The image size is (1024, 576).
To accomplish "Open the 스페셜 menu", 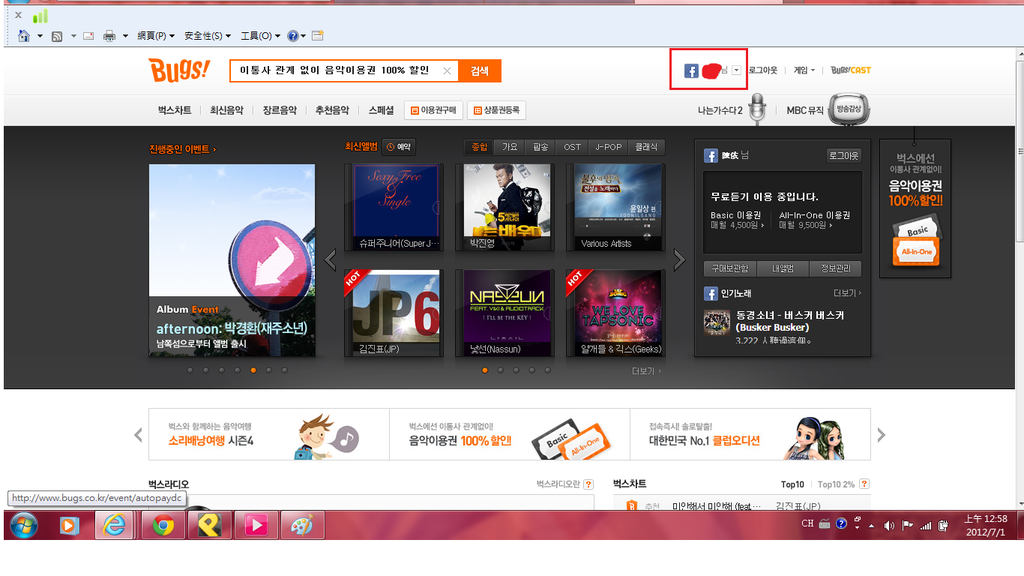I will click(x=381, y=110).
